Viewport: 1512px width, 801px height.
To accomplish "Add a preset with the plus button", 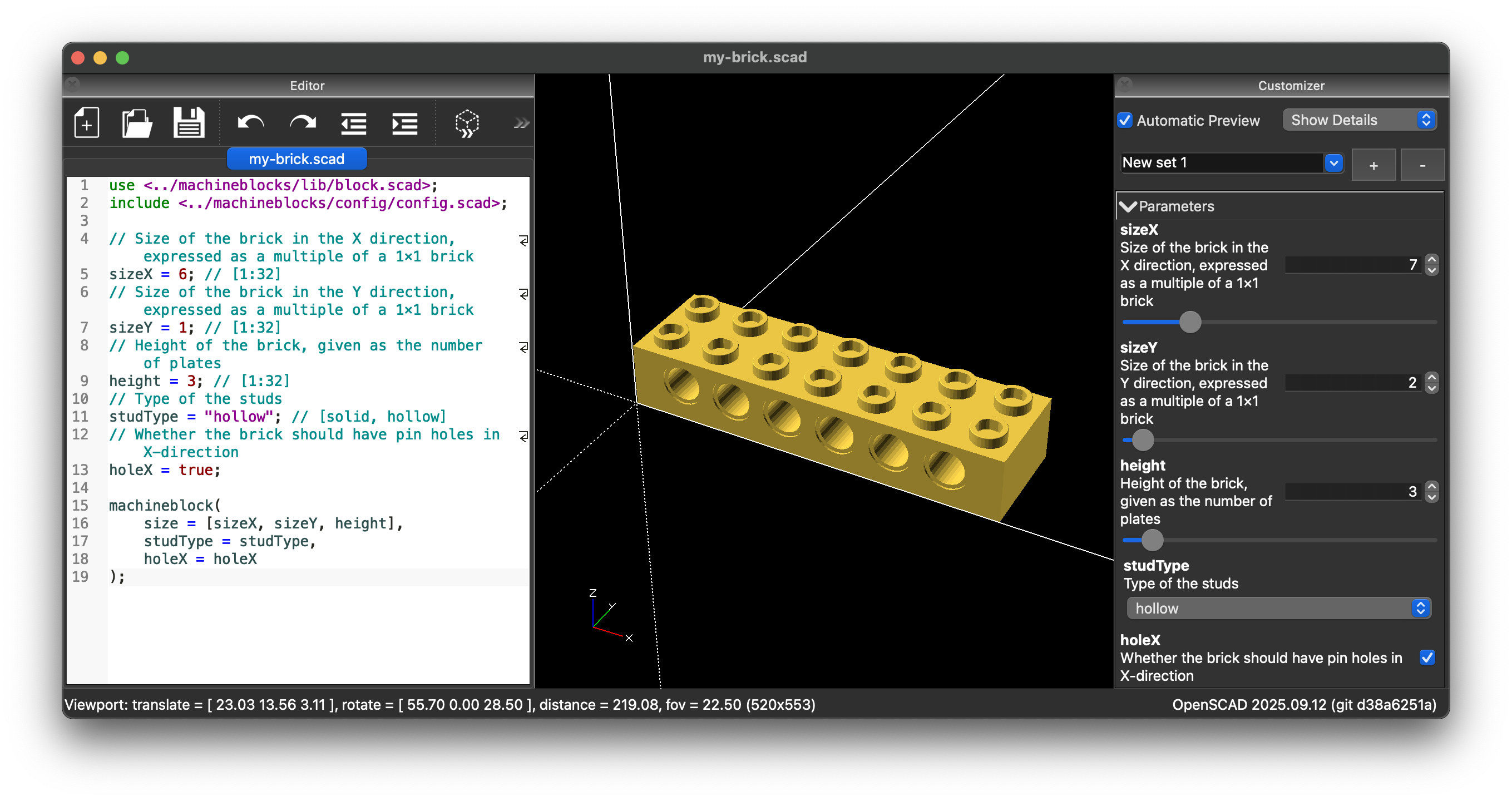I will pos(1373,165).
